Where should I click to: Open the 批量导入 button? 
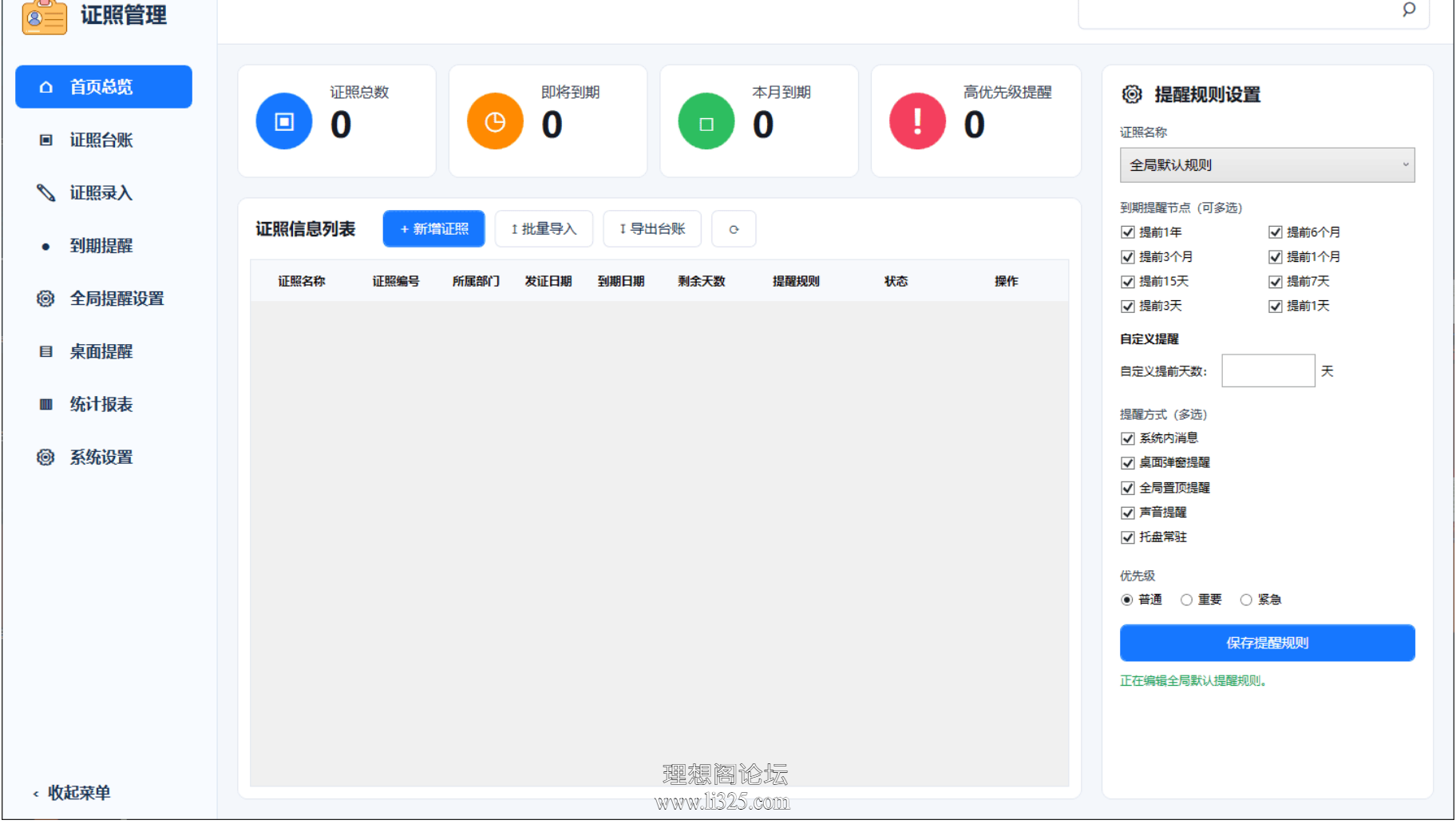pyautogui.click(x=544, y=229)
